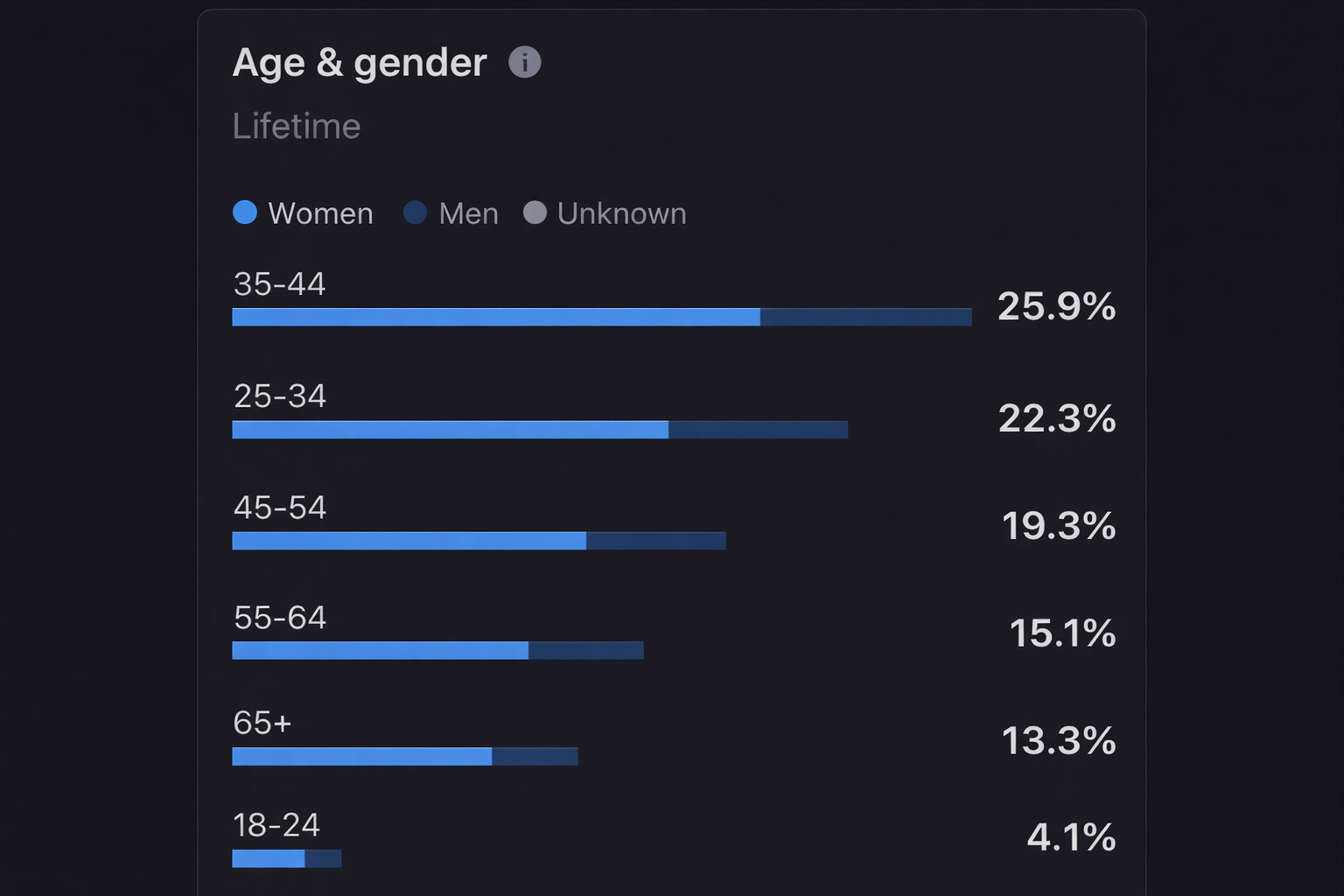The height and width of the screenshot is (896, 1344).
Task: Open the Lifetime time range selector
Action: 297,125
